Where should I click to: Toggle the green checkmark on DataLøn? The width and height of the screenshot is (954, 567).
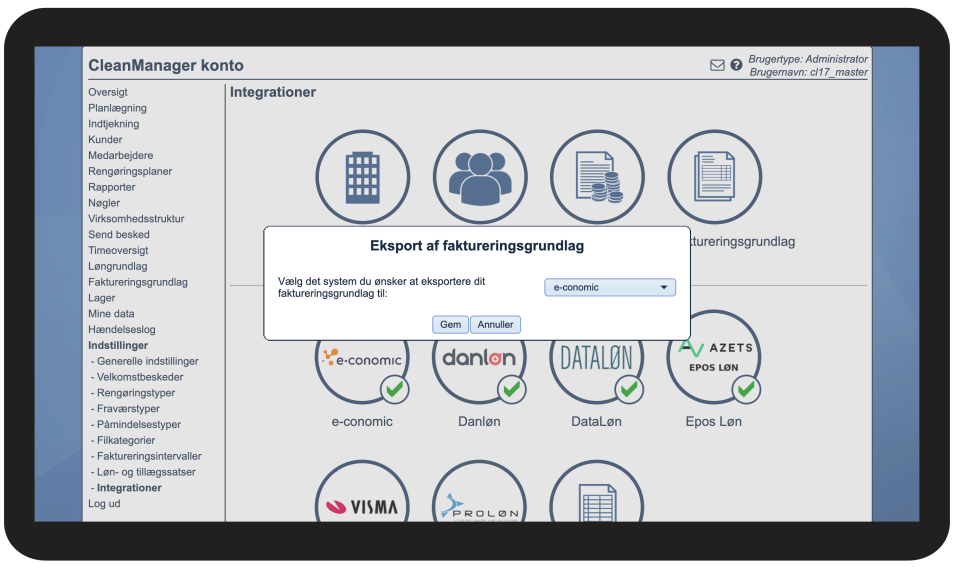[x=629, y=389]
